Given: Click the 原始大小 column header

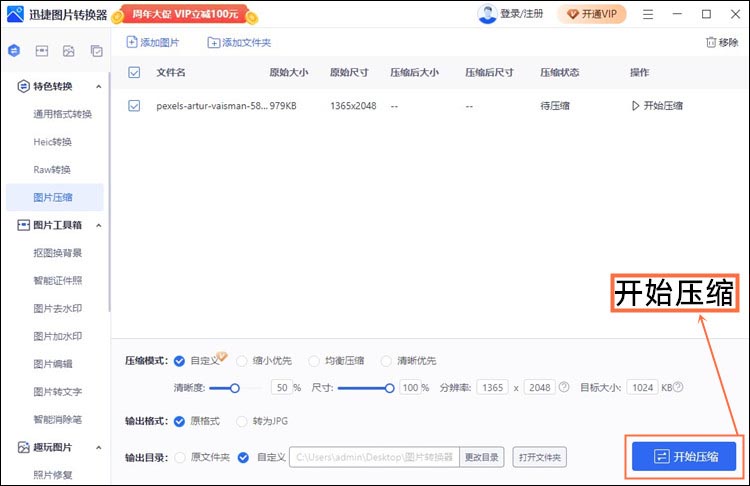Looking at the screenshot, I should (x=288, y=73).
